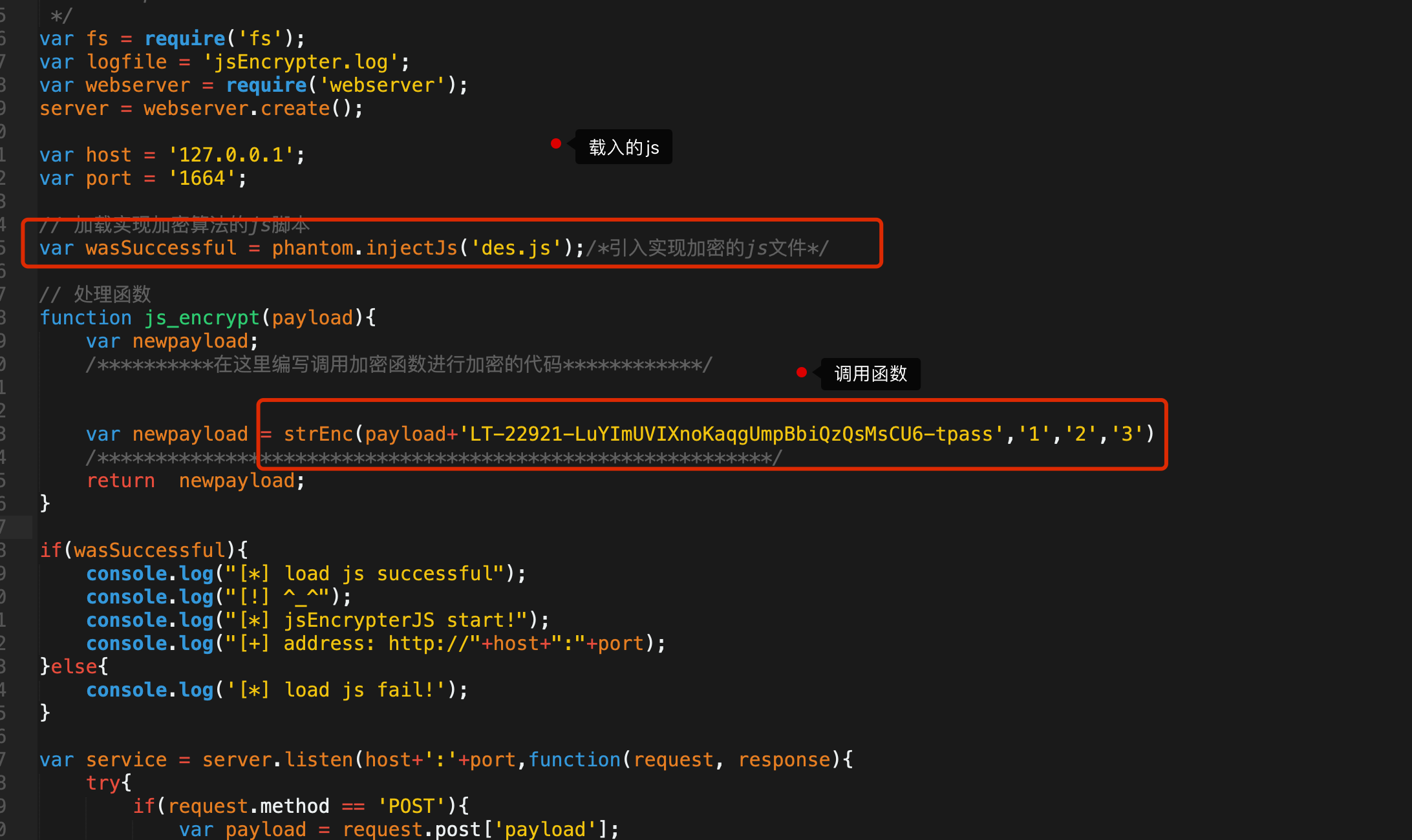Click the wasSuccessful condition in the if statement
The height and width of the screenshot is (840, 1412).
[x=149, y=551]
